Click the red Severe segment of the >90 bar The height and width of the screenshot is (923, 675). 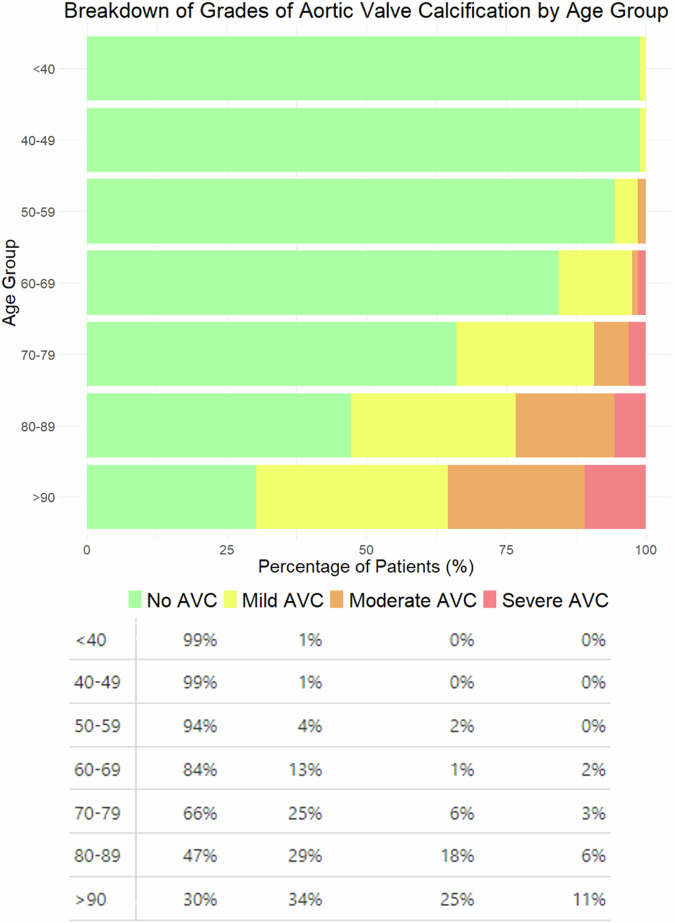click(615, 497)
